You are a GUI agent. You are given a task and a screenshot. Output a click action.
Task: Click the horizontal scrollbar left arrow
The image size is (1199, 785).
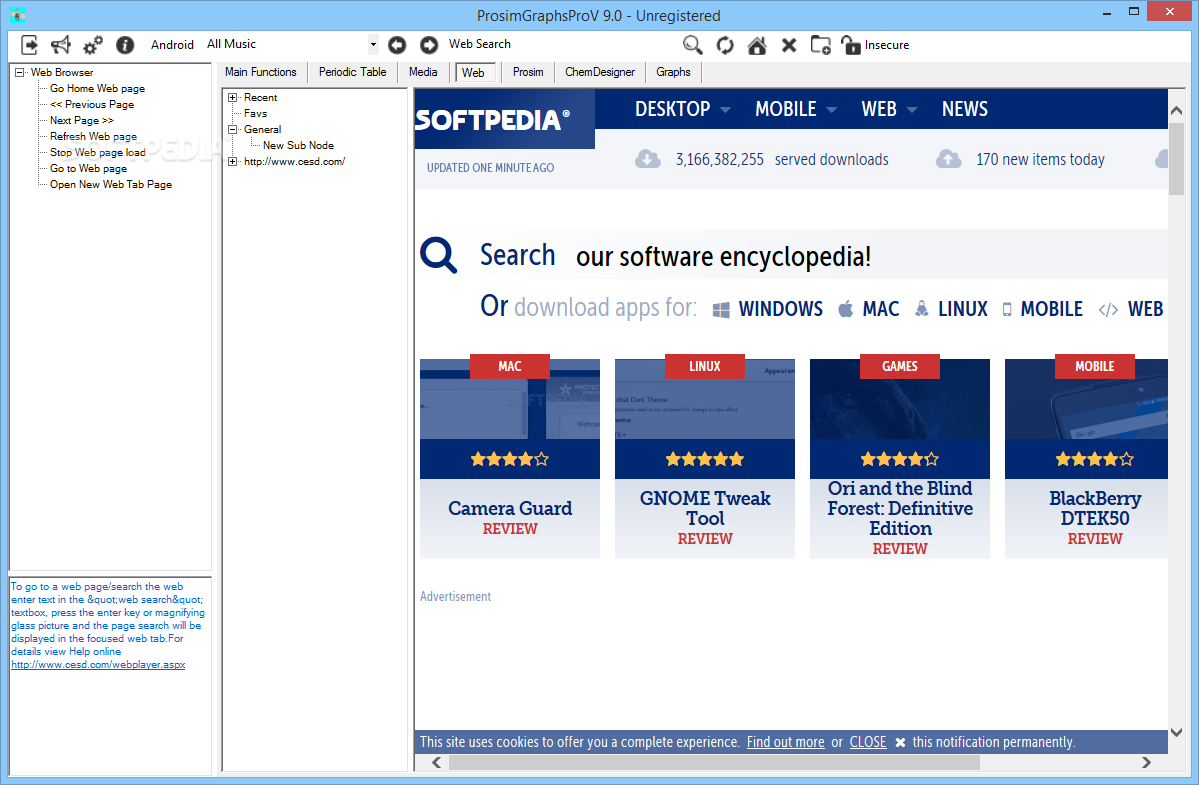coord(437,763)
